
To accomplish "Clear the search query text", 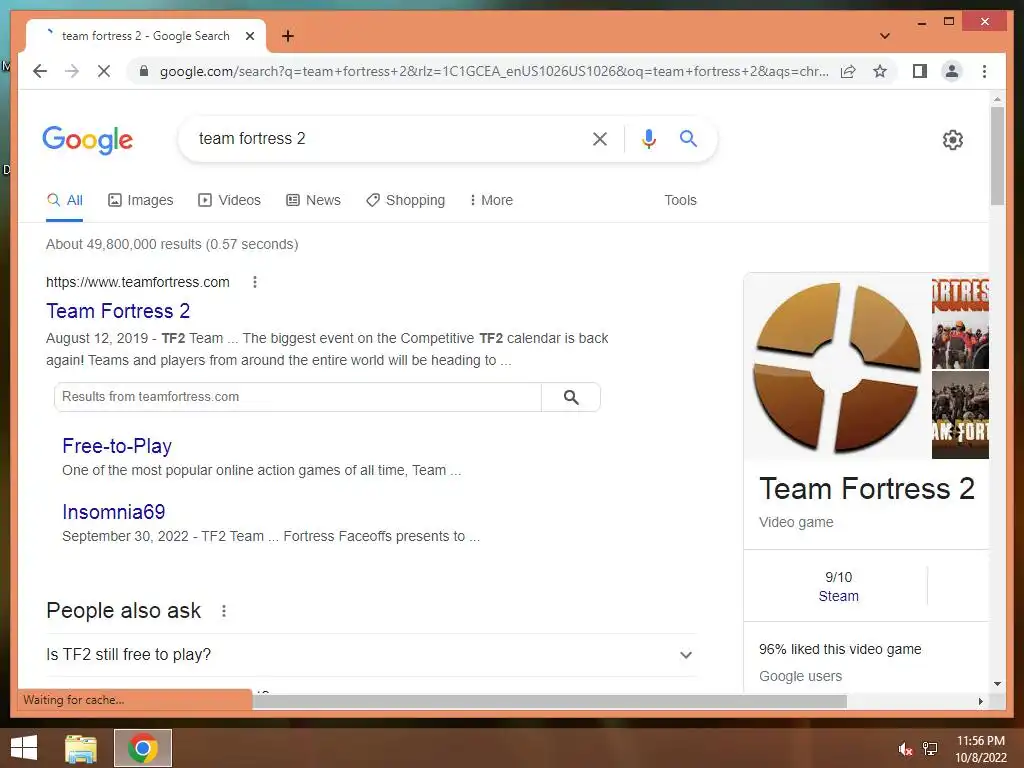I will pos(600,138).
